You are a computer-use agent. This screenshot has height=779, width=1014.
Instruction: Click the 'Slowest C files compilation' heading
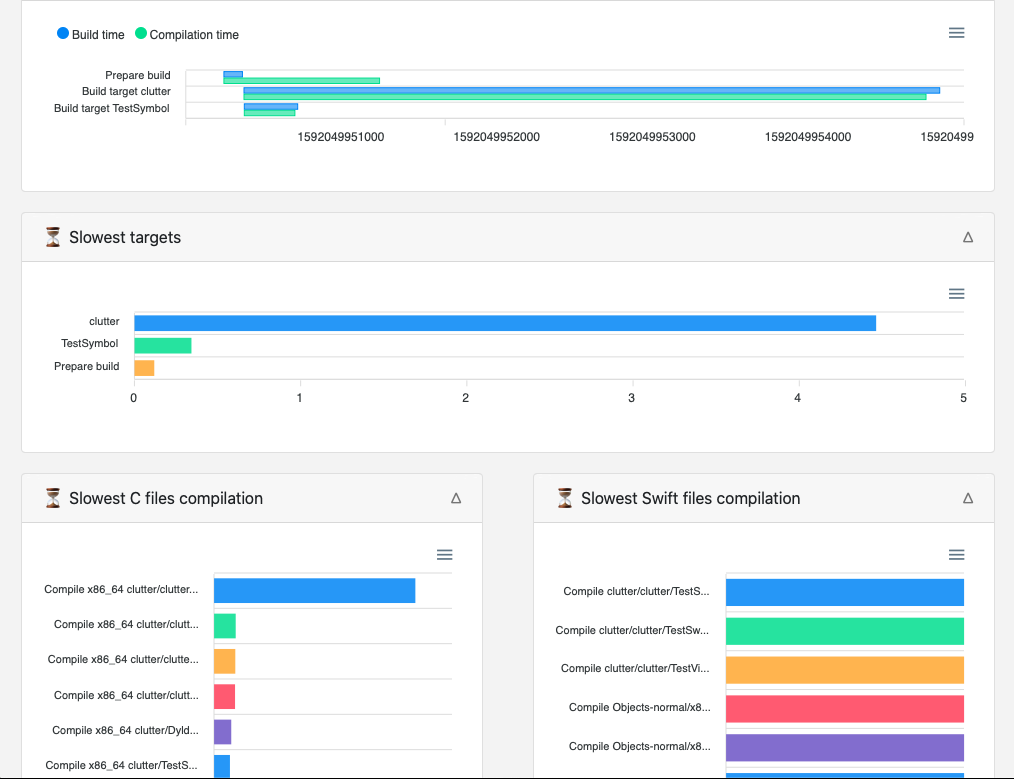[166, 498]
